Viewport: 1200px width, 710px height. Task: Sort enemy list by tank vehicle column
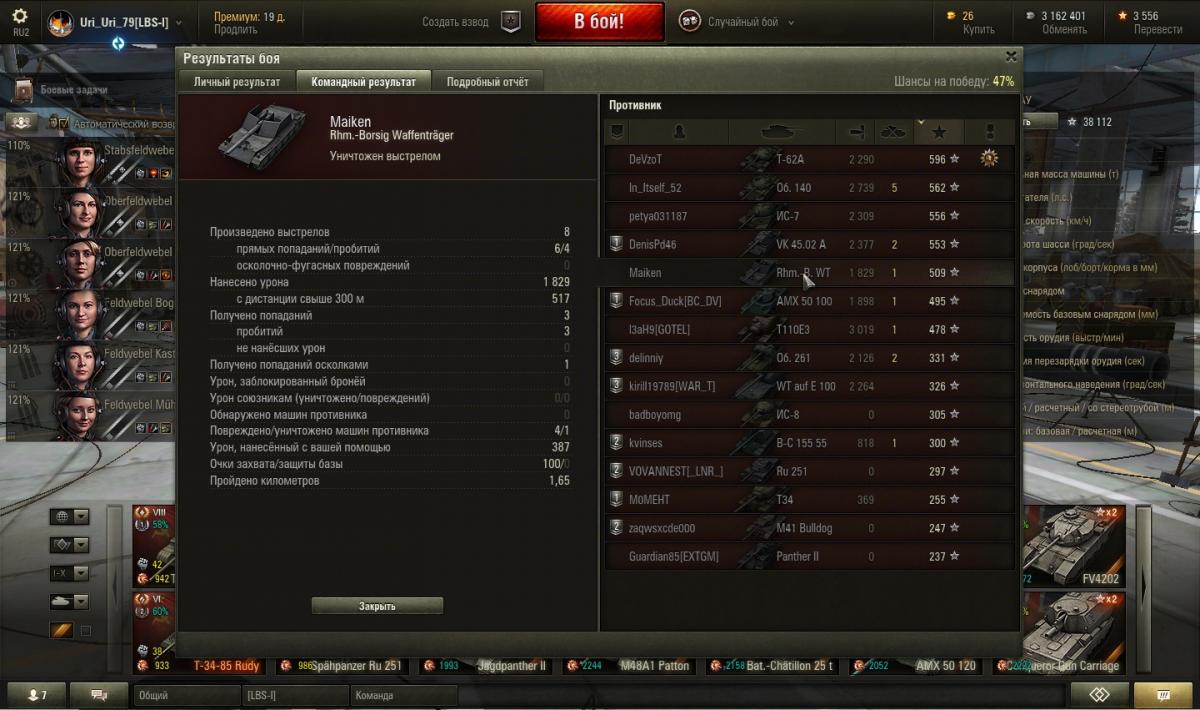782,131
